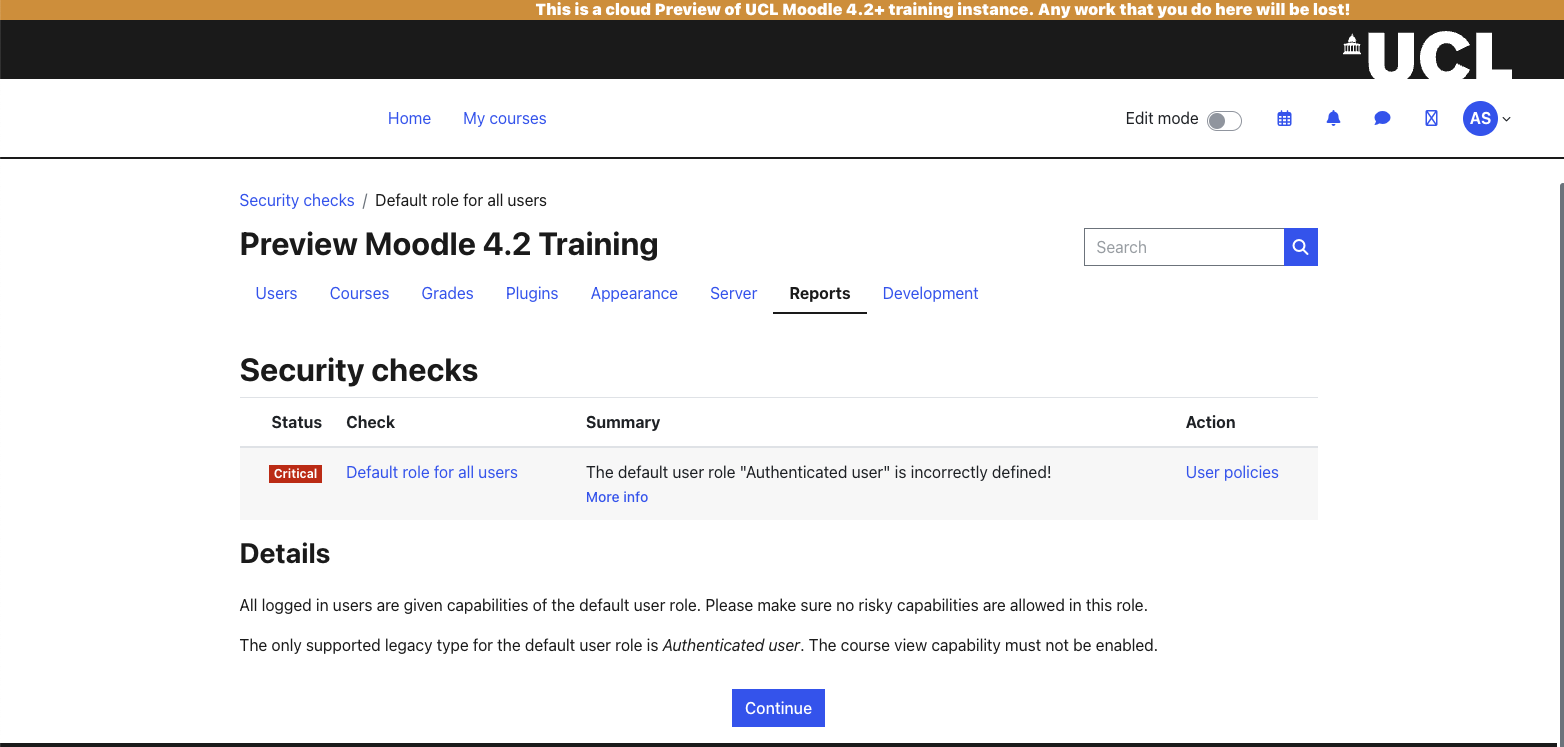Click the Security checks breadcrumb link
Screen dimensions: 1564x747
click(x=297, y=200)
